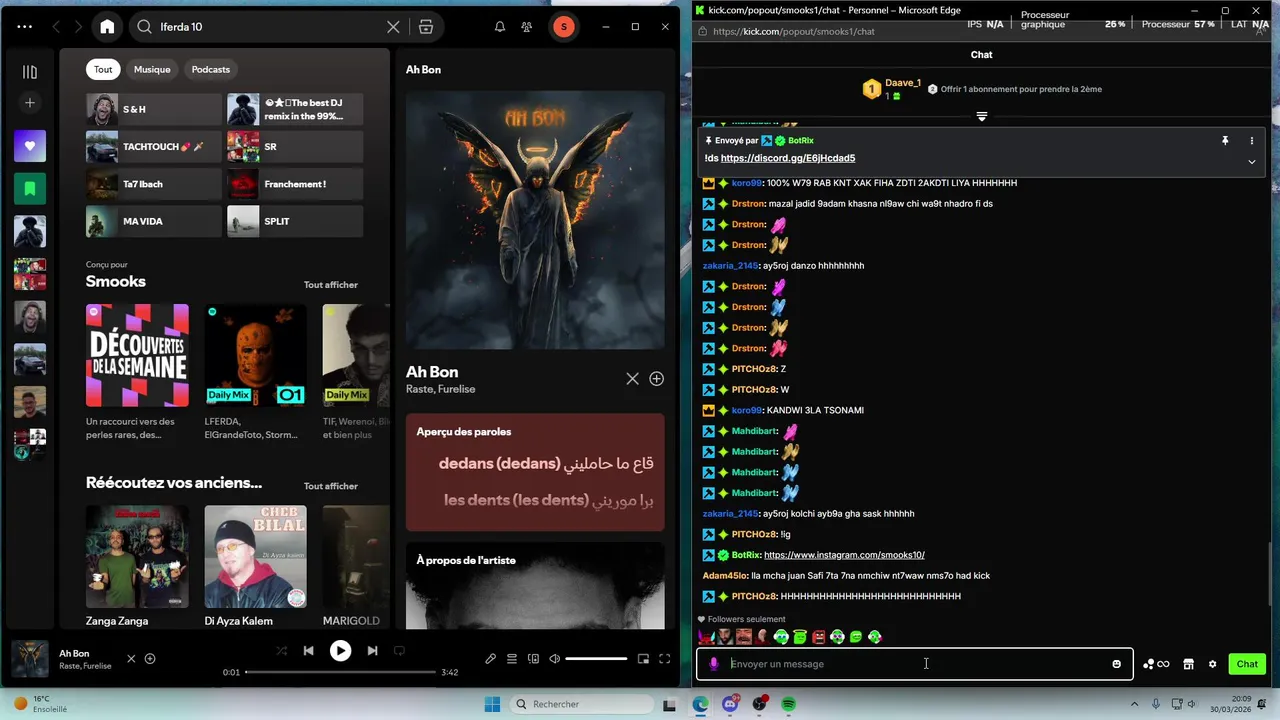This screenshot has height=720, width=1280.
Task: Toggle shuffle in Spotify player
Action: click(x=281, y=651)
